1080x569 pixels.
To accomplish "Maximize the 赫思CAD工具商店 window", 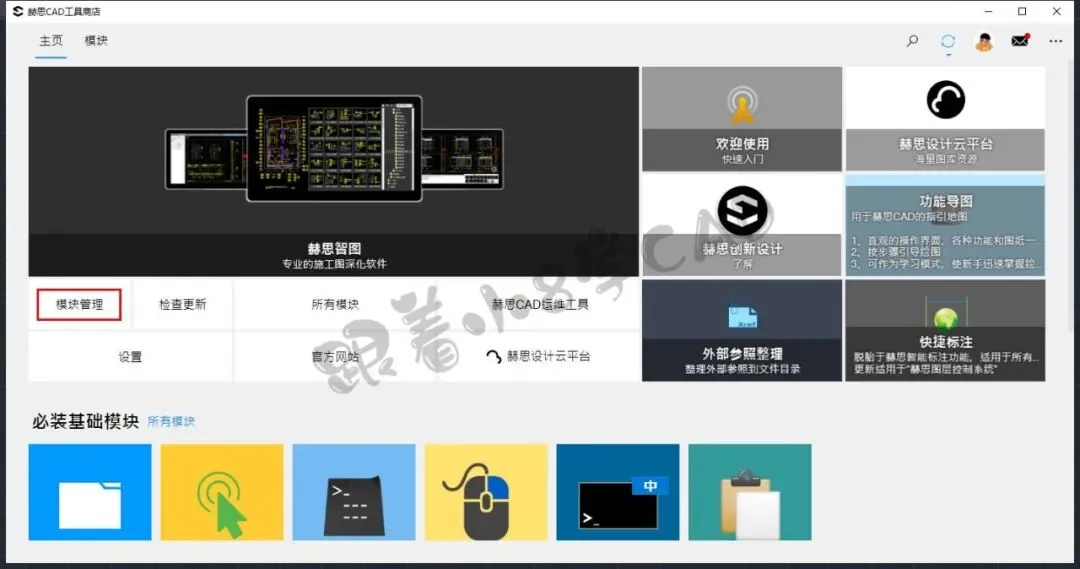I will click(x=1022, y=11).
